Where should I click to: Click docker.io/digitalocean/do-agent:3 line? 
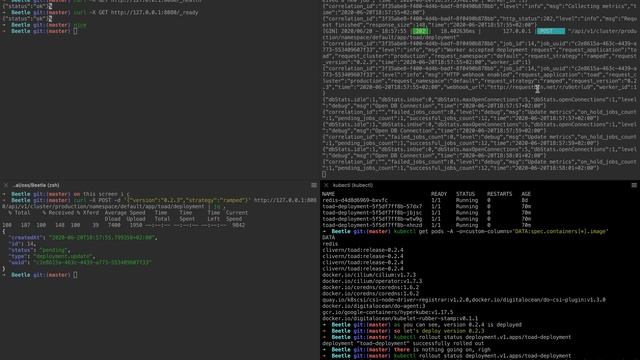(x=373, y=306)
